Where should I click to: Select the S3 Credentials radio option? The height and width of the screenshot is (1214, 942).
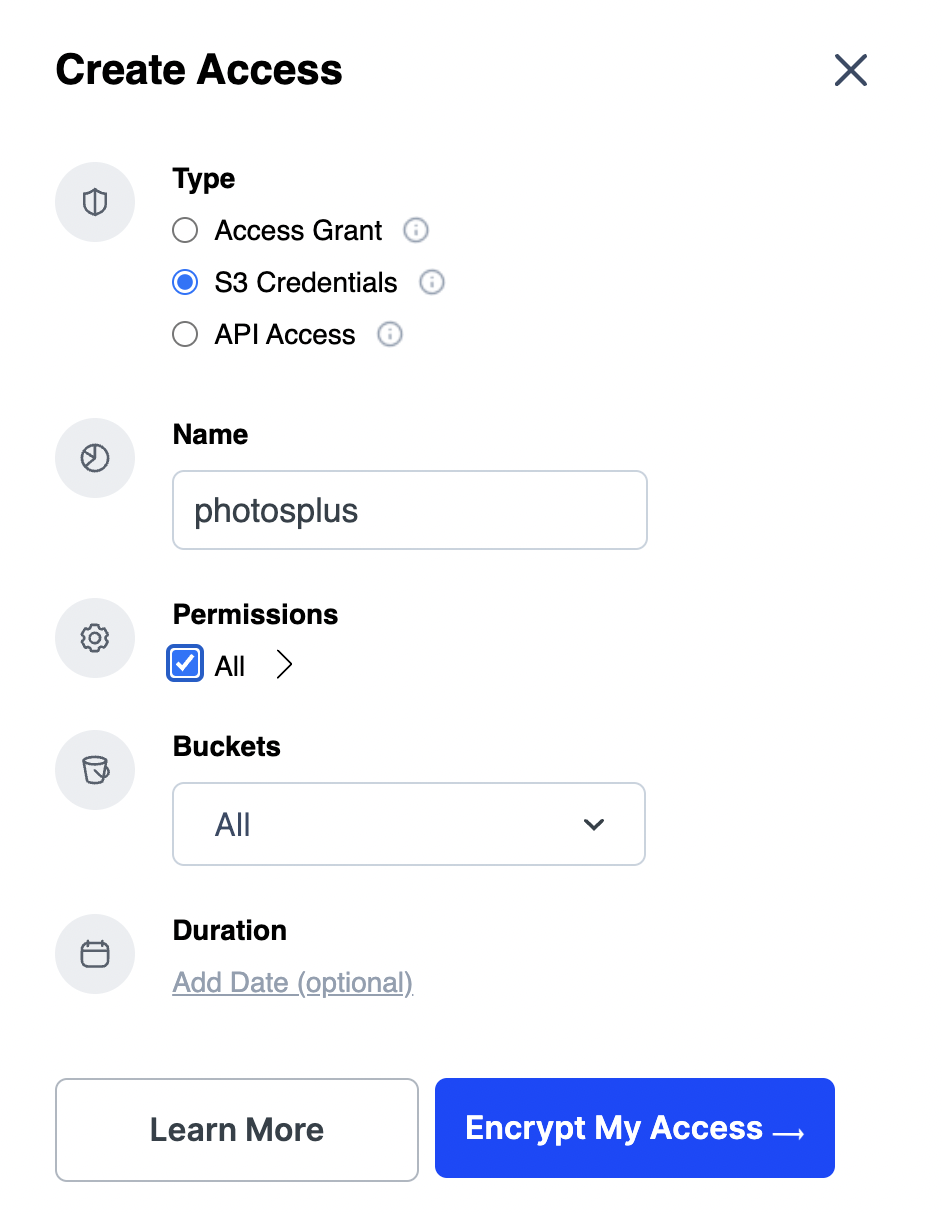[x=185, y=283]
